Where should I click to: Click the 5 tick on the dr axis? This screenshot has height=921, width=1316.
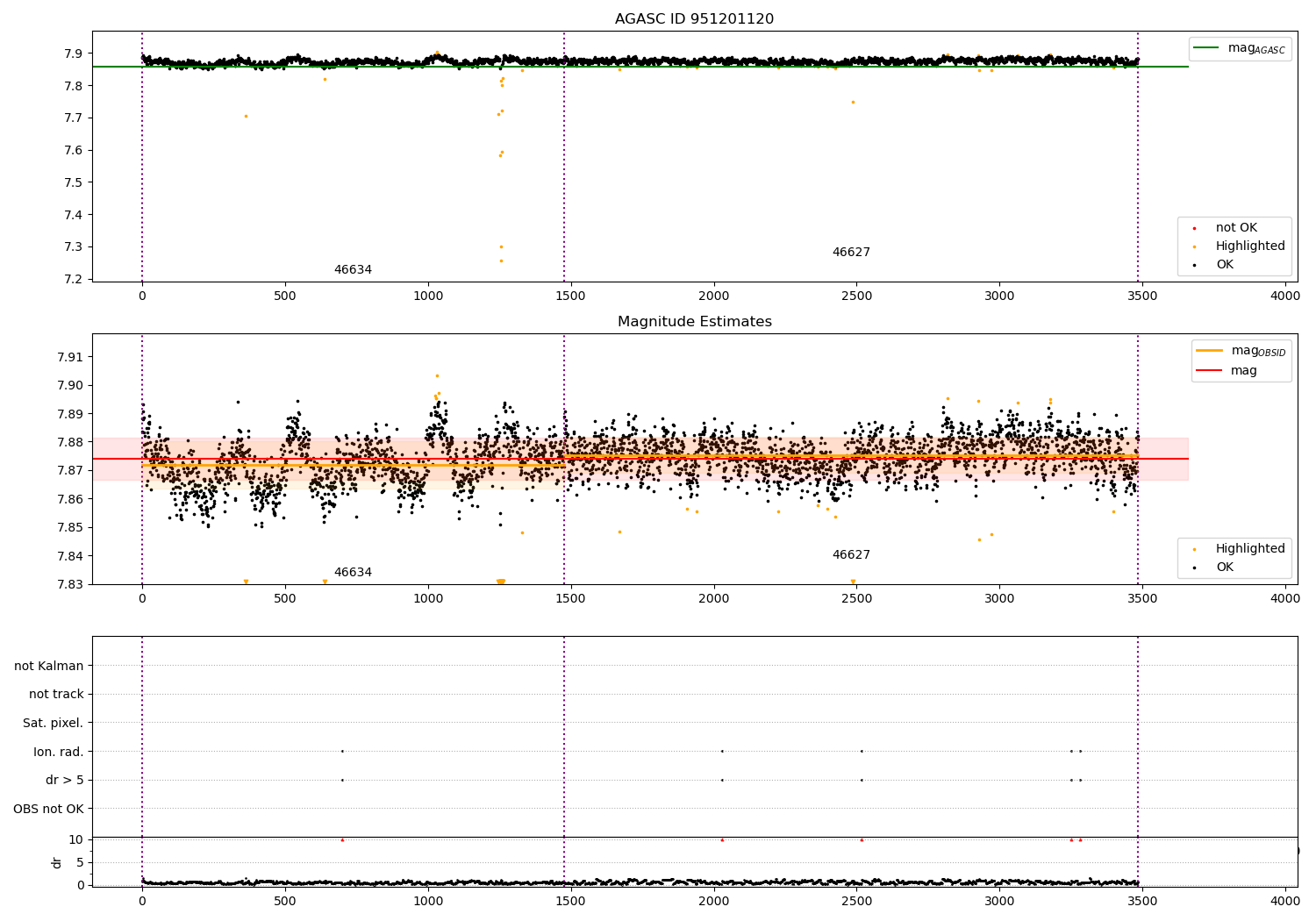pyautogui.click(x=80, y=862)
